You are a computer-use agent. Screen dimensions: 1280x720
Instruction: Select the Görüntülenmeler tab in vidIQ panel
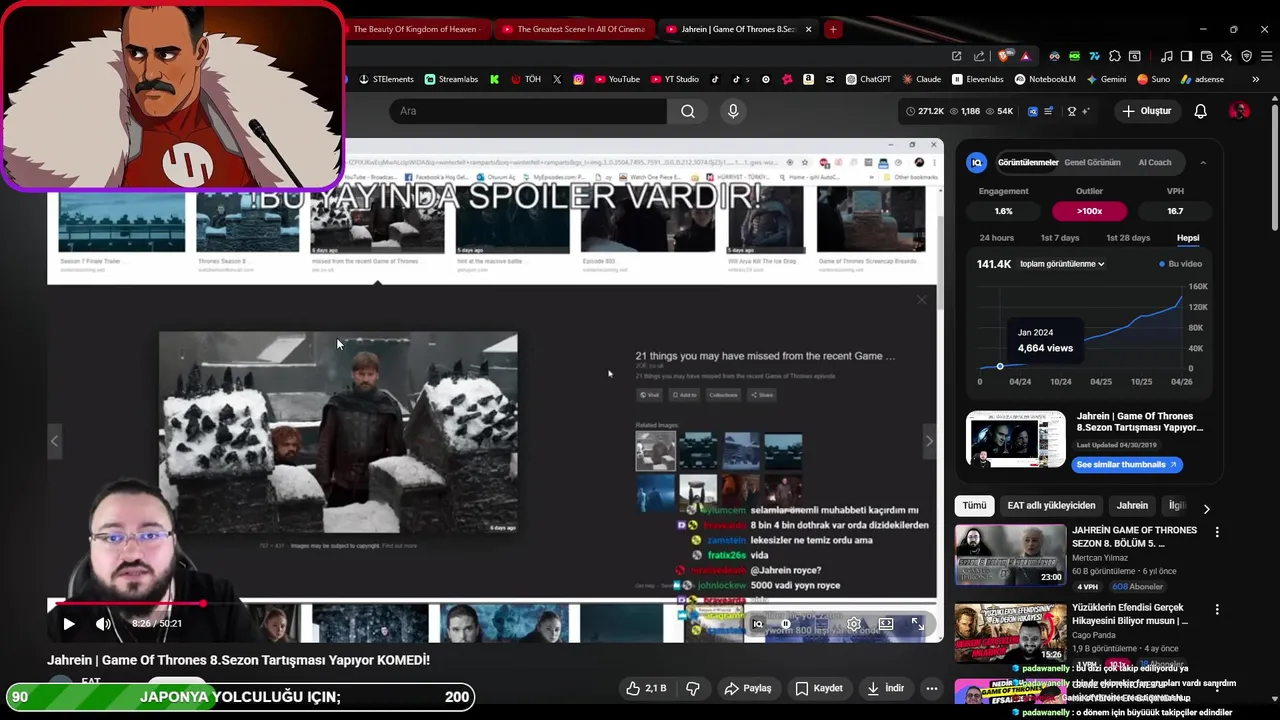[x=1027, y=162]
